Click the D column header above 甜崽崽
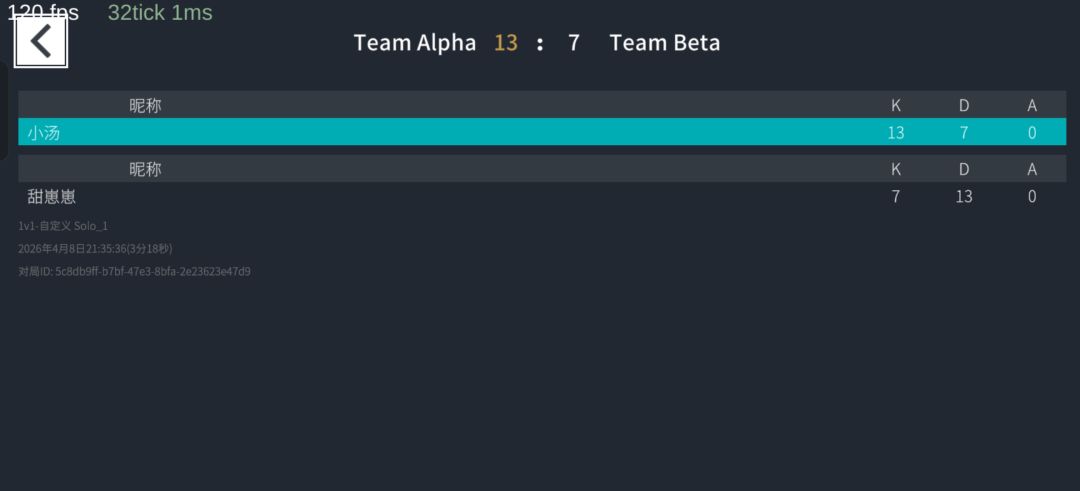Image resolution: width=1080 pixels, height=491 pixels. [x=964, y=169]
